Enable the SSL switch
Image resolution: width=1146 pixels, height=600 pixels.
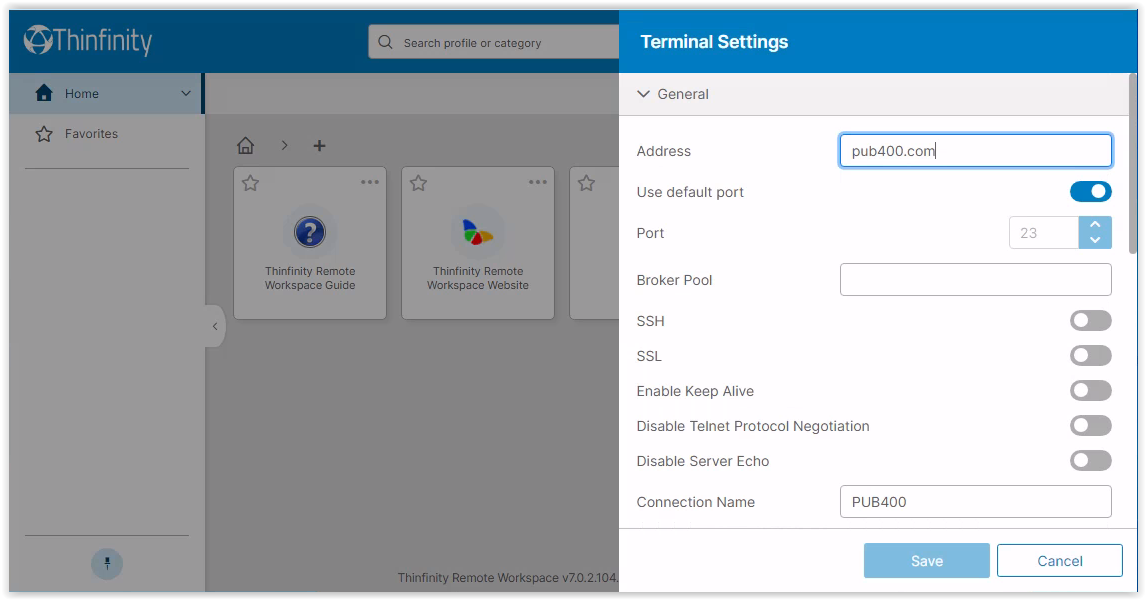[1090, 355]
